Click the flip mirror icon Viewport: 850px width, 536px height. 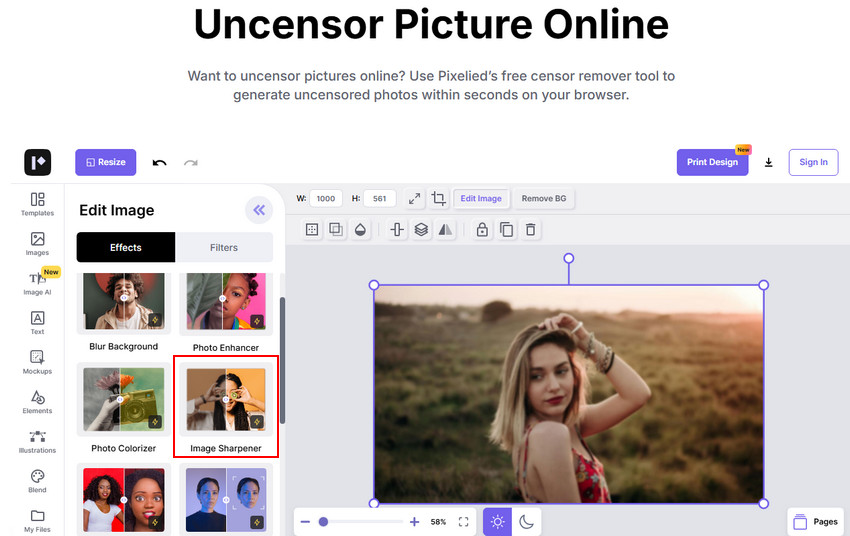pos(446,230)
